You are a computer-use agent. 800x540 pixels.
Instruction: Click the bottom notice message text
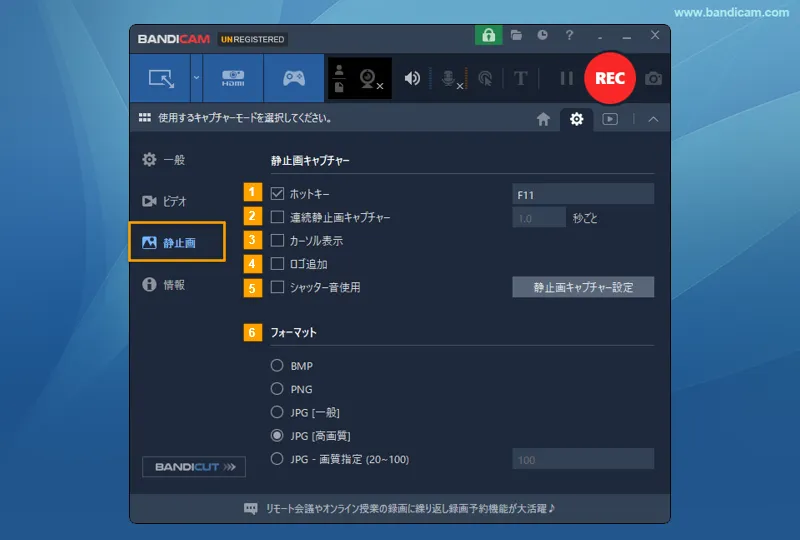[x=410, y=508]
